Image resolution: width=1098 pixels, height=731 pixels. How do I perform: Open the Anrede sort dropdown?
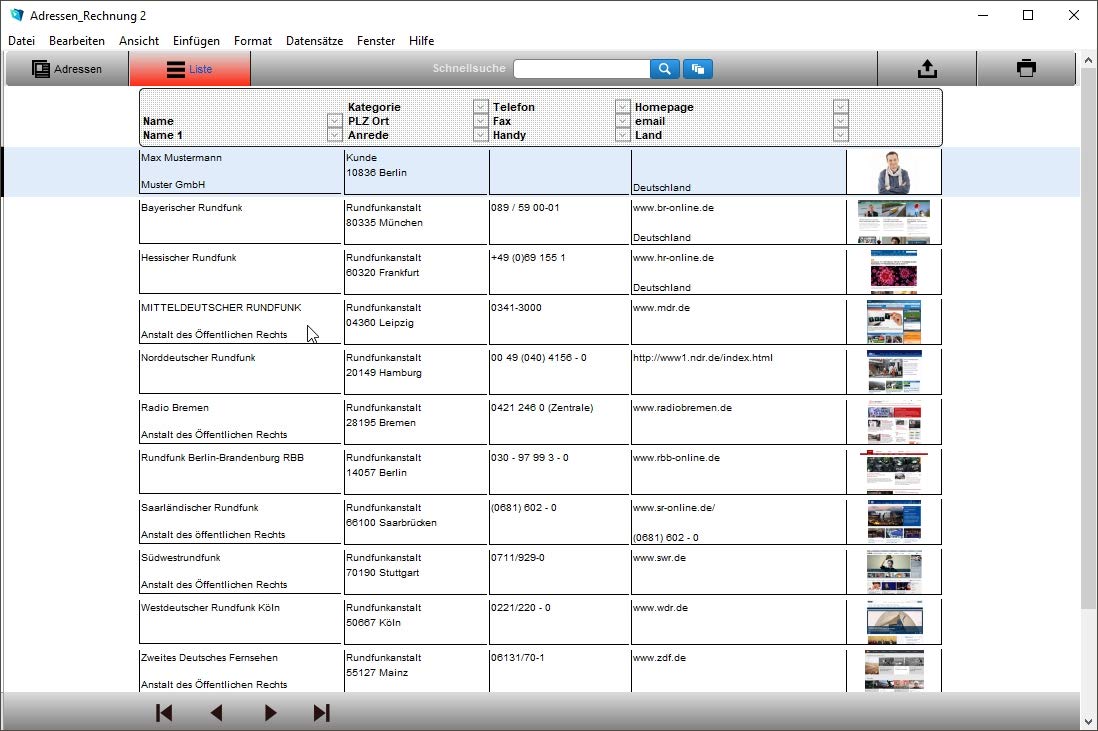pos(480,134)
